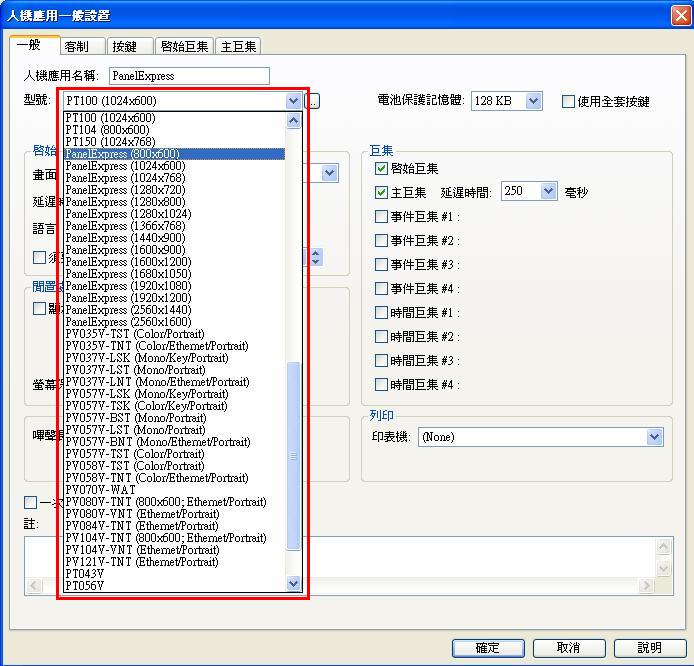Choose PanelExpress (1920x1200)
This screenshot has height=666, width=694.
[175, 297]
